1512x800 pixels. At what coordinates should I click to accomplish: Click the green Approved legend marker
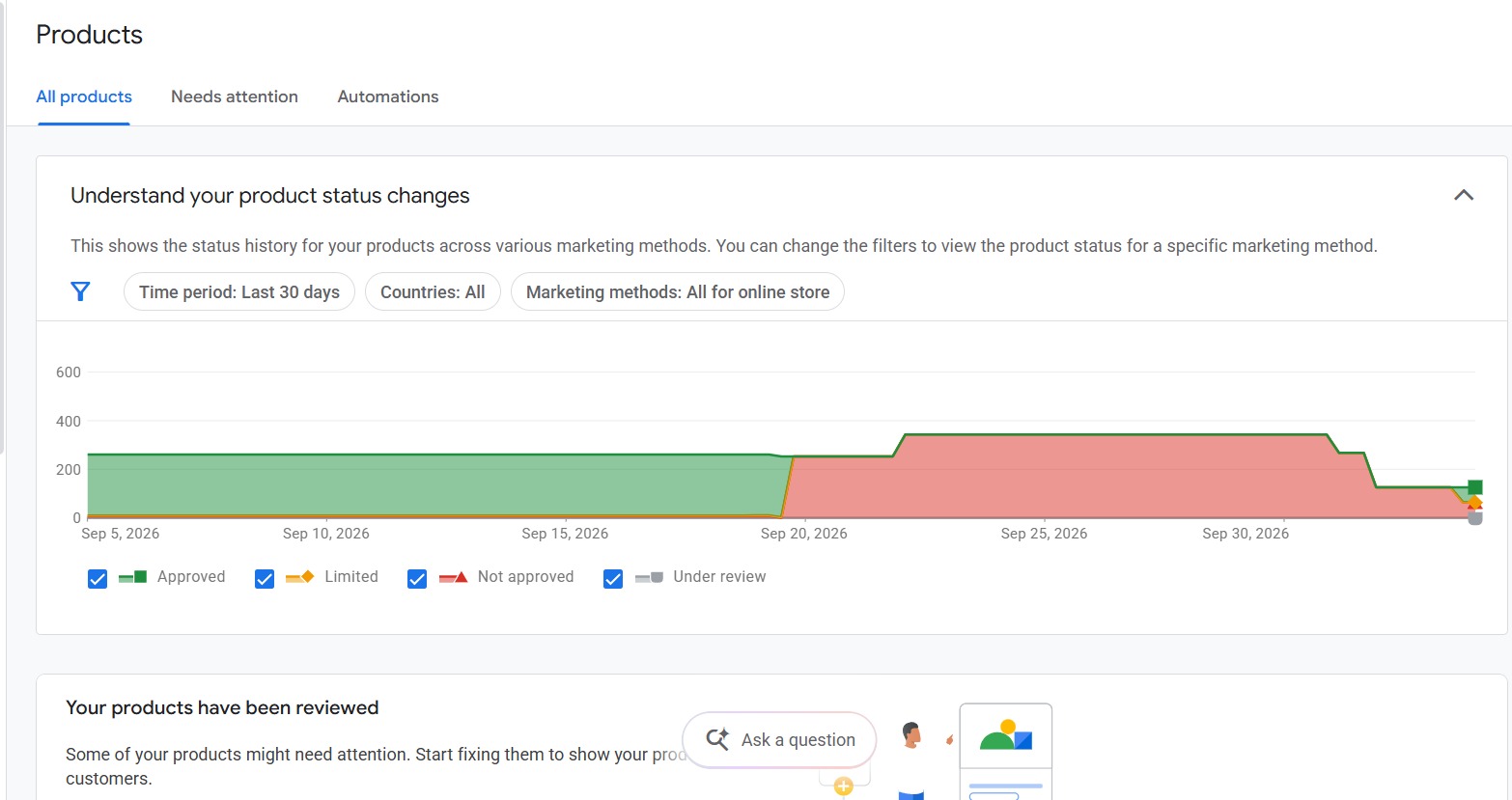132,577
